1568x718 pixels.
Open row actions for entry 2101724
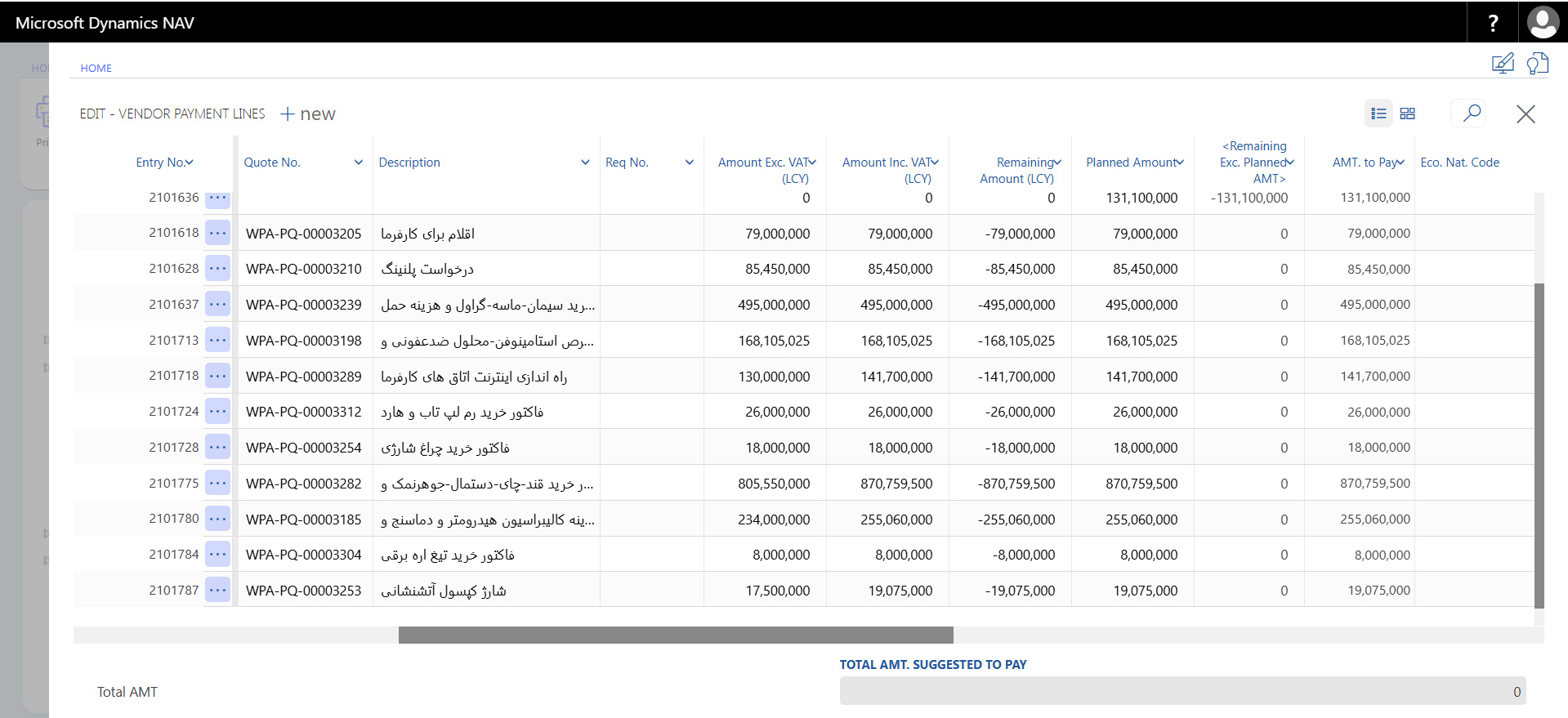pos(217,411)
